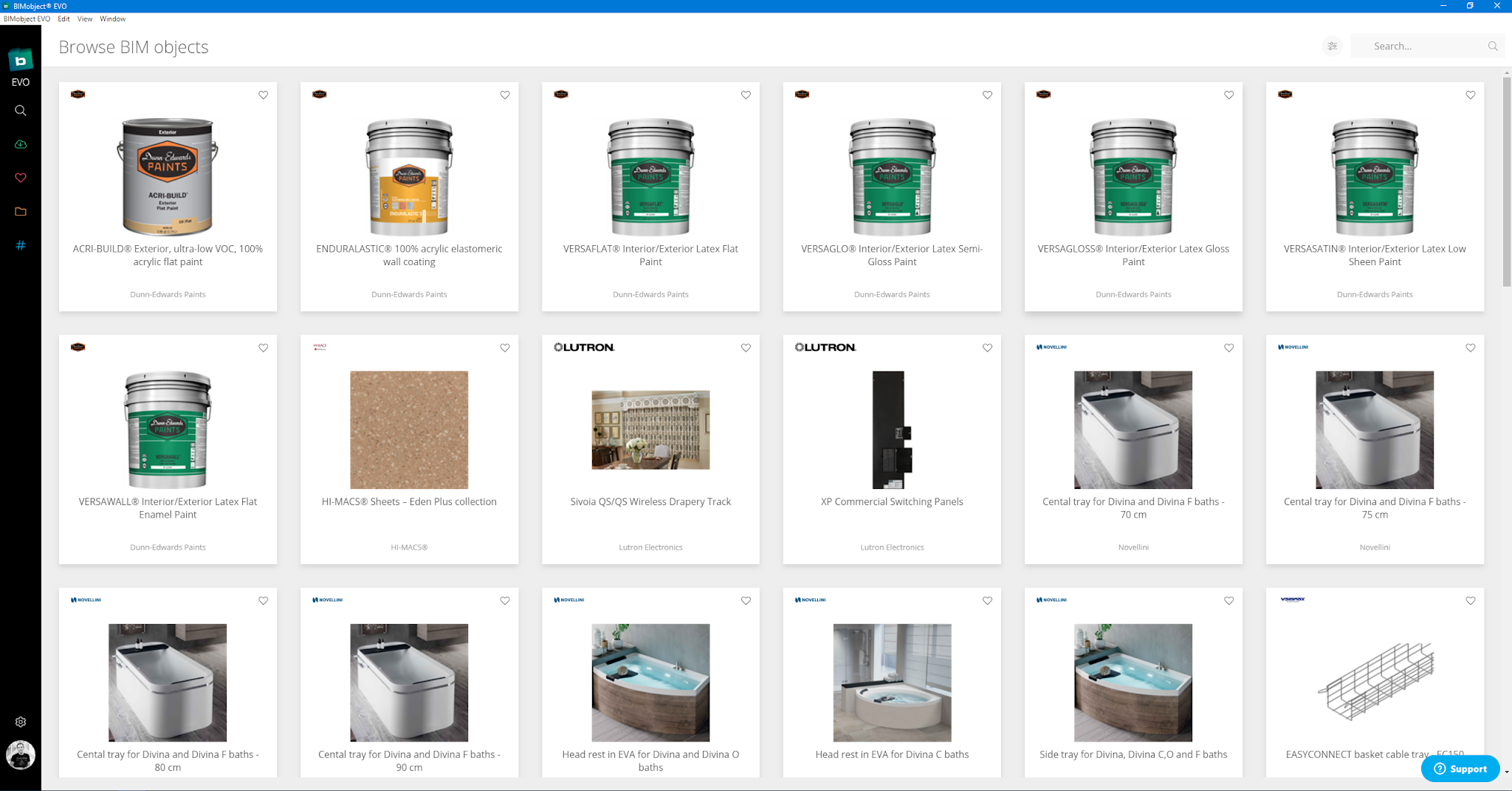Click the Novellini logo on 70 cm card
1512x791 pixels.
pos(1051,347)
